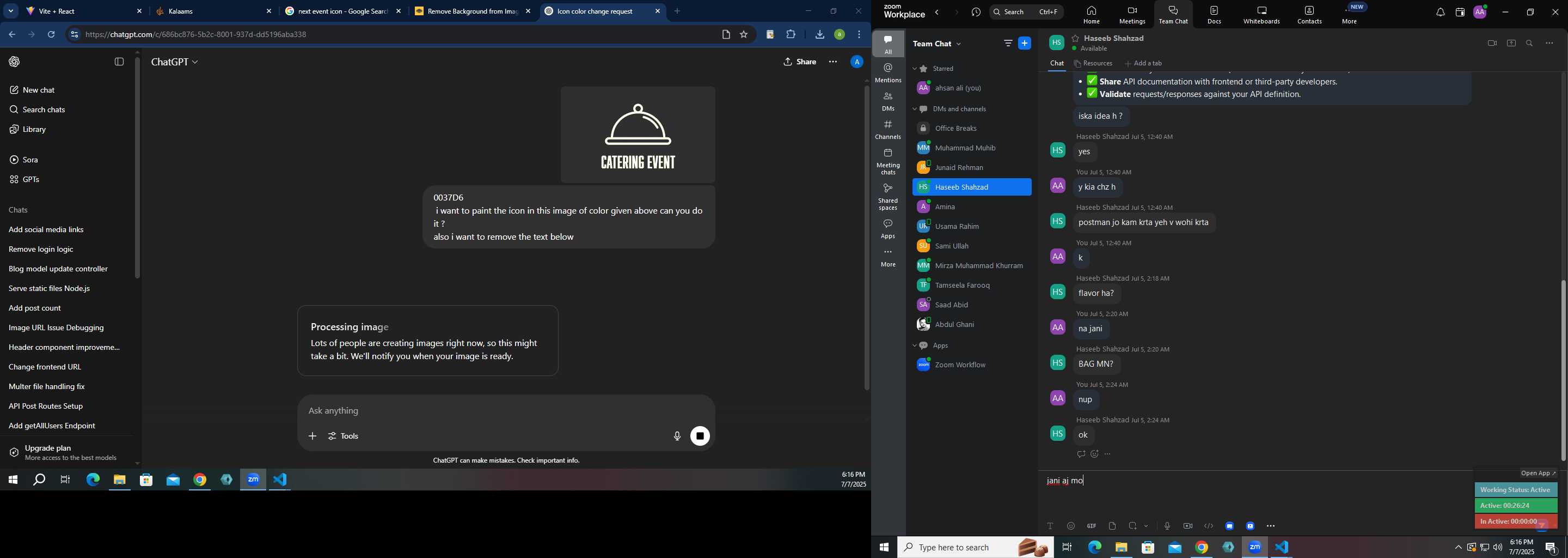Image resolution: width=1568 pixels, height=558 pixels.
Task: Click Open App link above status panel
Action: pos(1538,474)
